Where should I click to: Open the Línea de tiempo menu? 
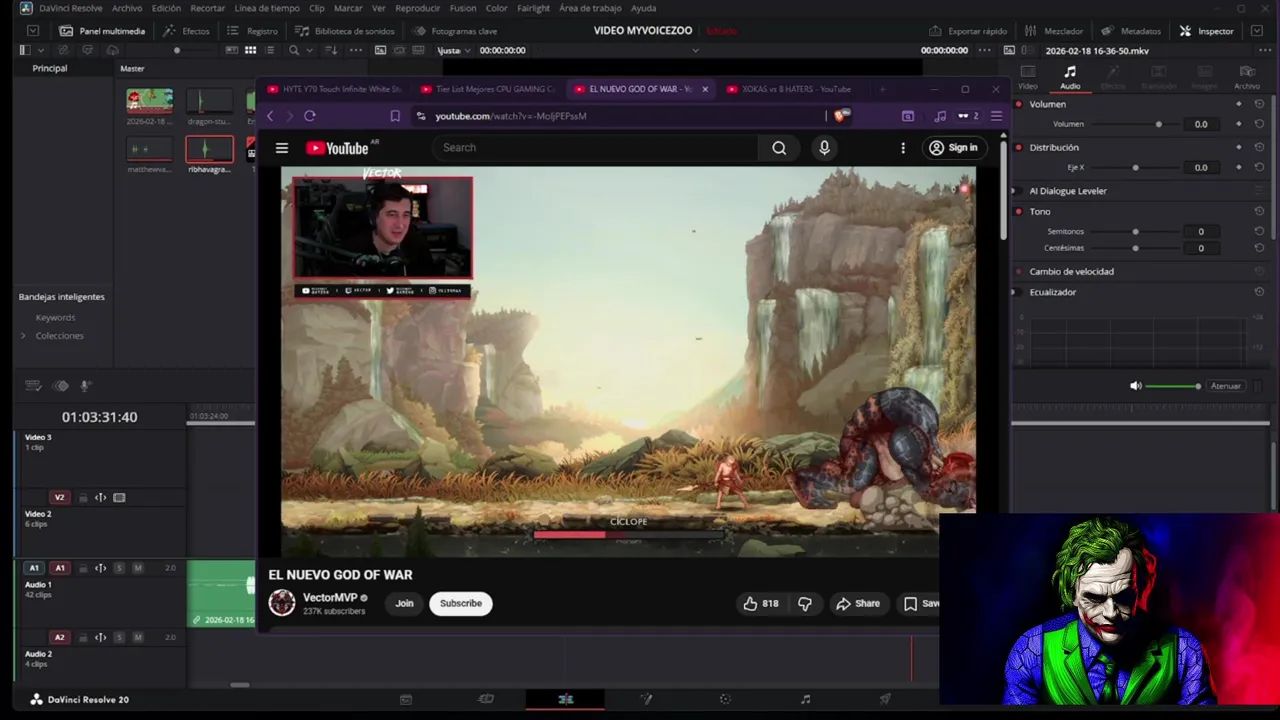[267, 8]
